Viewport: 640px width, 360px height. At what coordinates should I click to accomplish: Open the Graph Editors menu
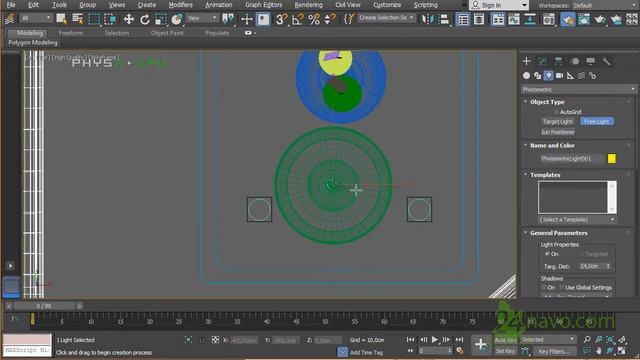tap(264, 5)
